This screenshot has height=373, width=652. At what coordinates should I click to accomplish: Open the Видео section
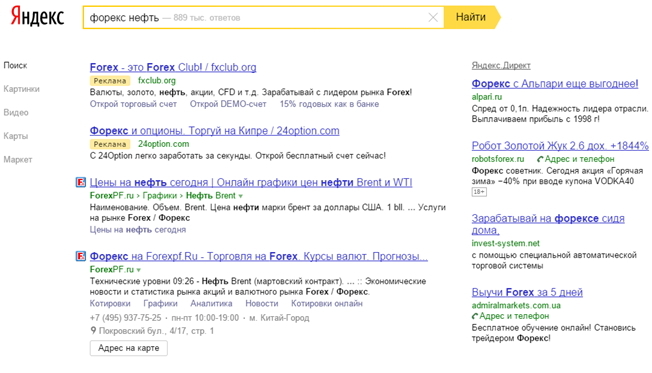pyautogui.click(x=16, y=112)
